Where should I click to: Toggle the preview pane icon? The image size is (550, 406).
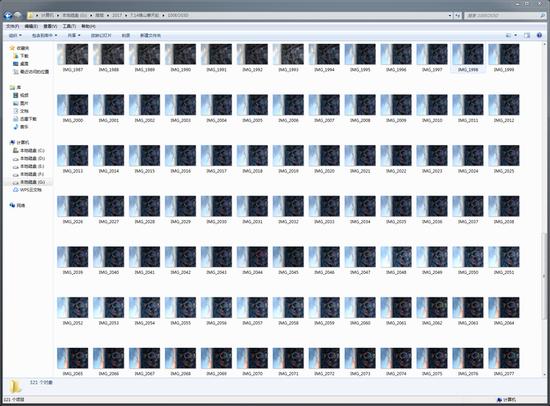[527, 35]
